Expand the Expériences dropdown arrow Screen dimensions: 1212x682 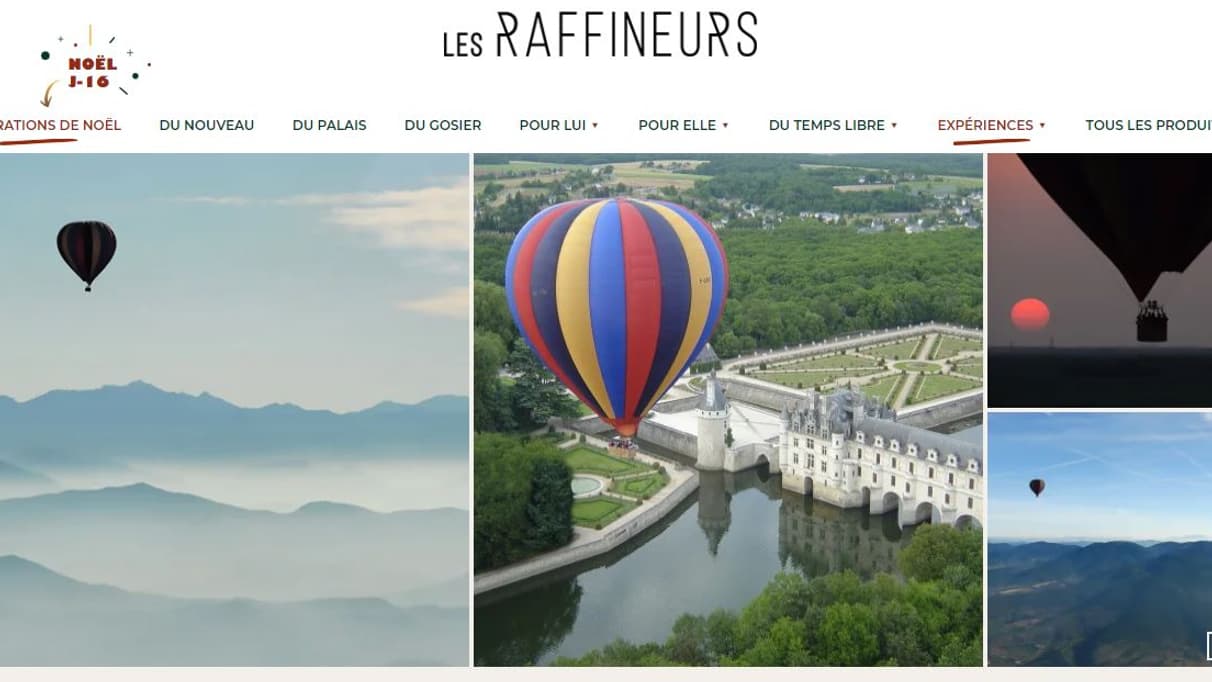click(1042, 126)
